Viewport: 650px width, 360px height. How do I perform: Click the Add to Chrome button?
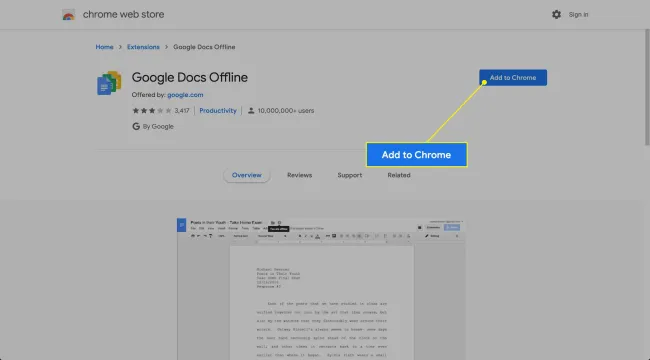point(513,78)
